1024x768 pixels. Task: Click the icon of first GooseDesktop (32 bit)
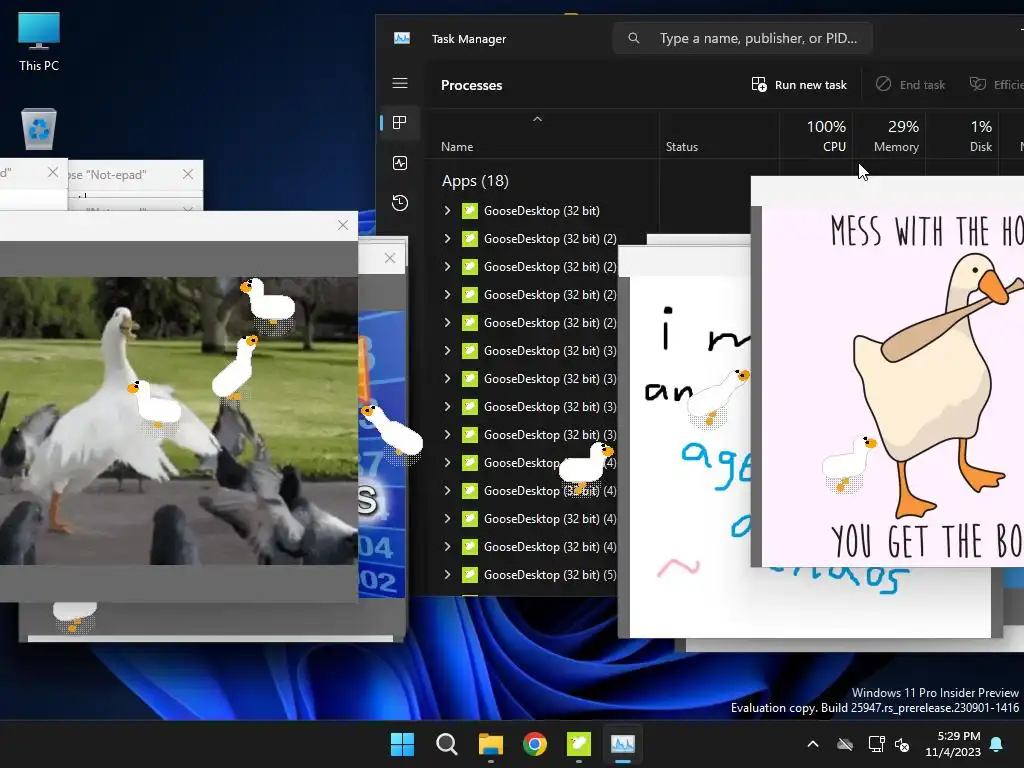tap(470, 210)
